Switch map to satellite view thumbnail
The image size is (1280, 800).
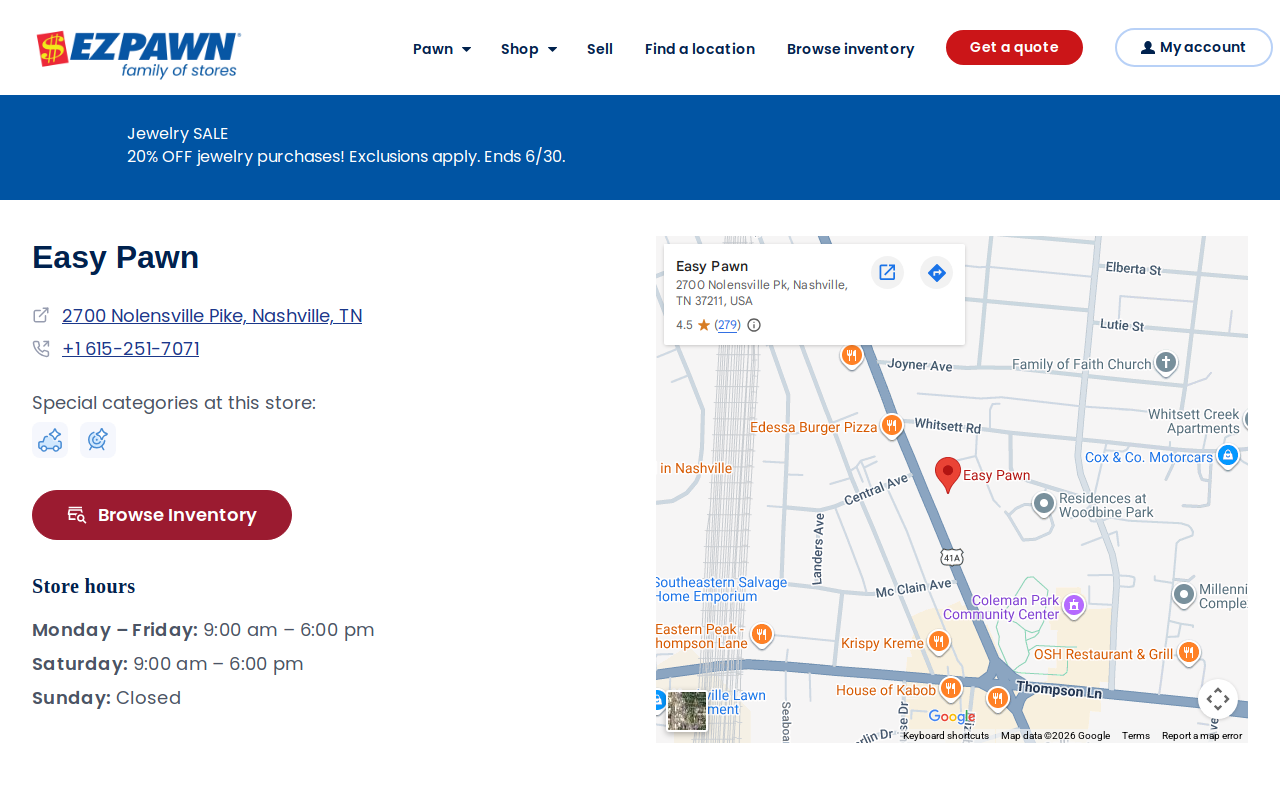pyautogui.click(x=687, y=711)
